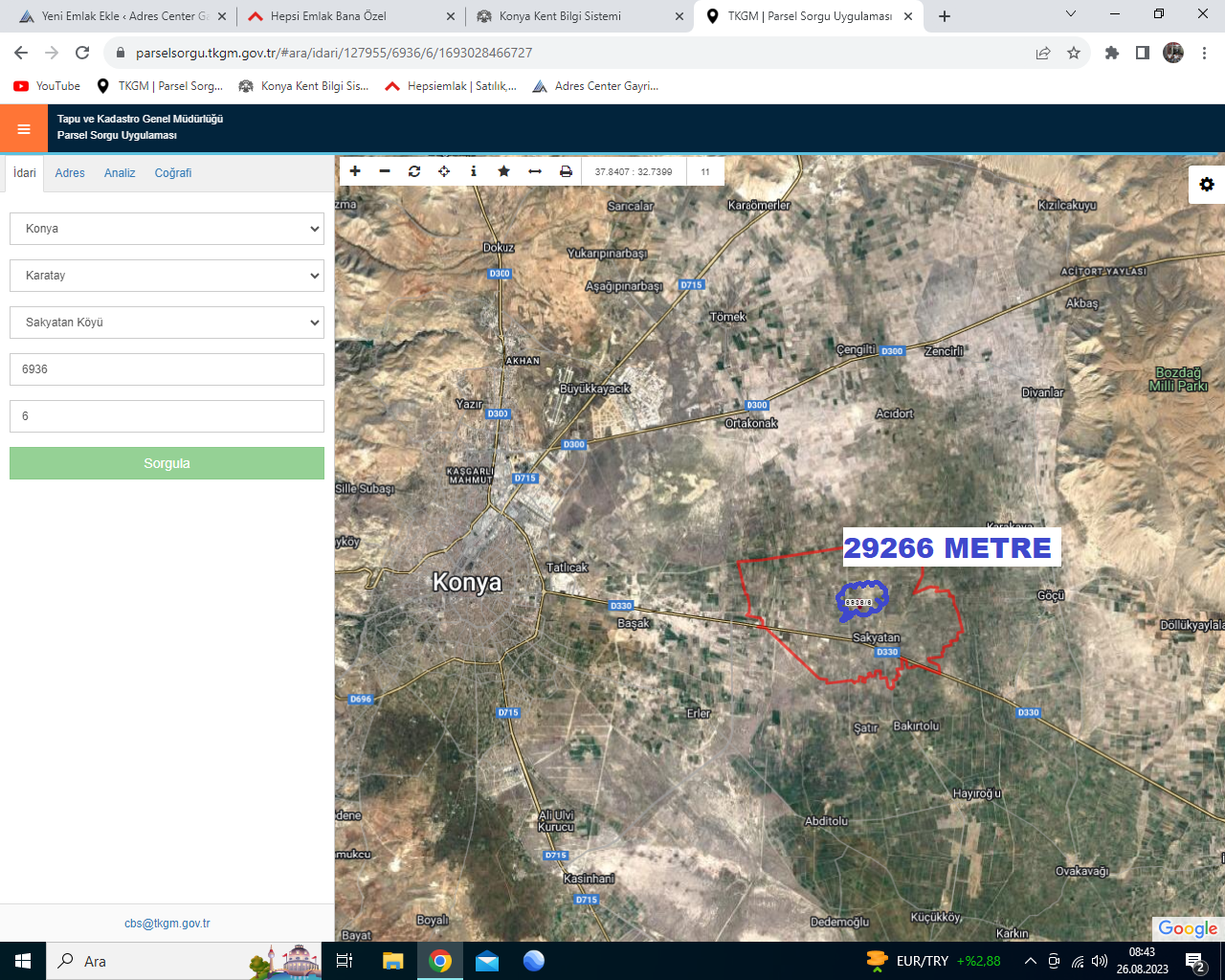The height and width of the screenshot is (980, 1225).
Task: Go back in the browser
Action: [x=21, y=53]
